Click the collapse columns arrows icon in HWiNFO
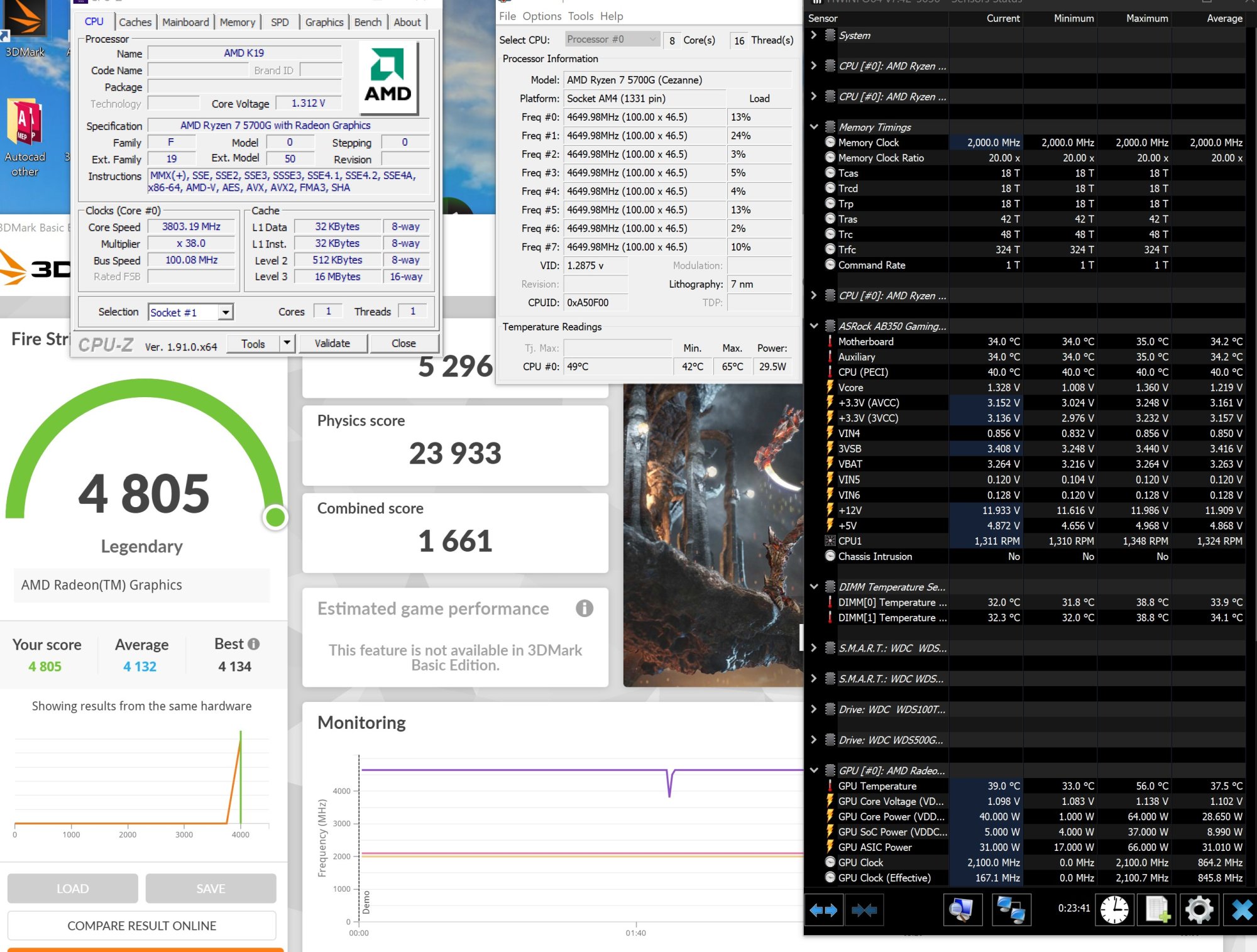Screen dimensions: 1257x952 (x=864, y=910)
